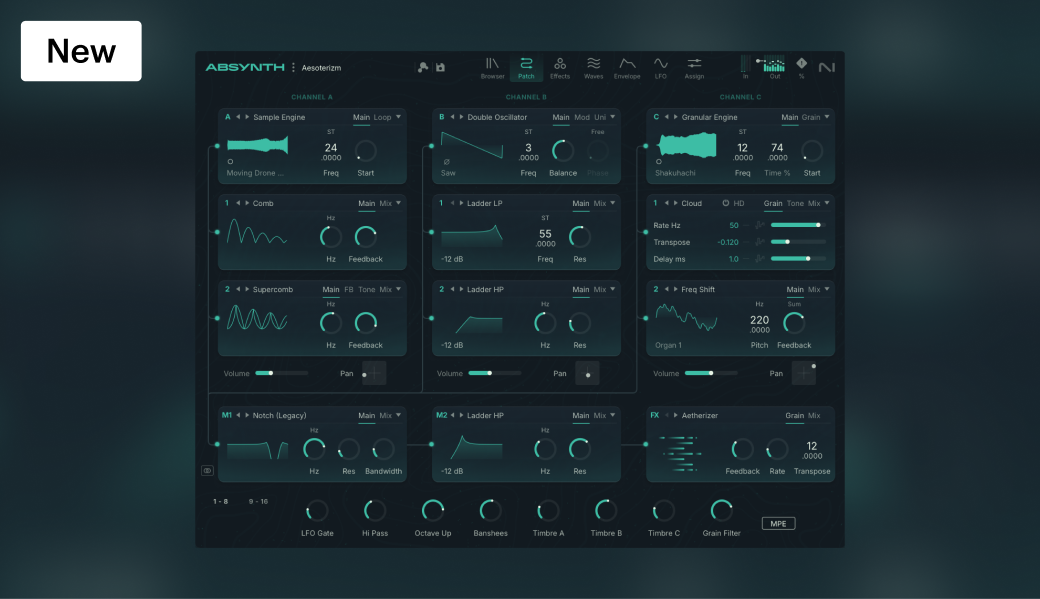This screenshot has height=599, width=1040.
Task: Open the Assign page
Action: tap(694, 68)
